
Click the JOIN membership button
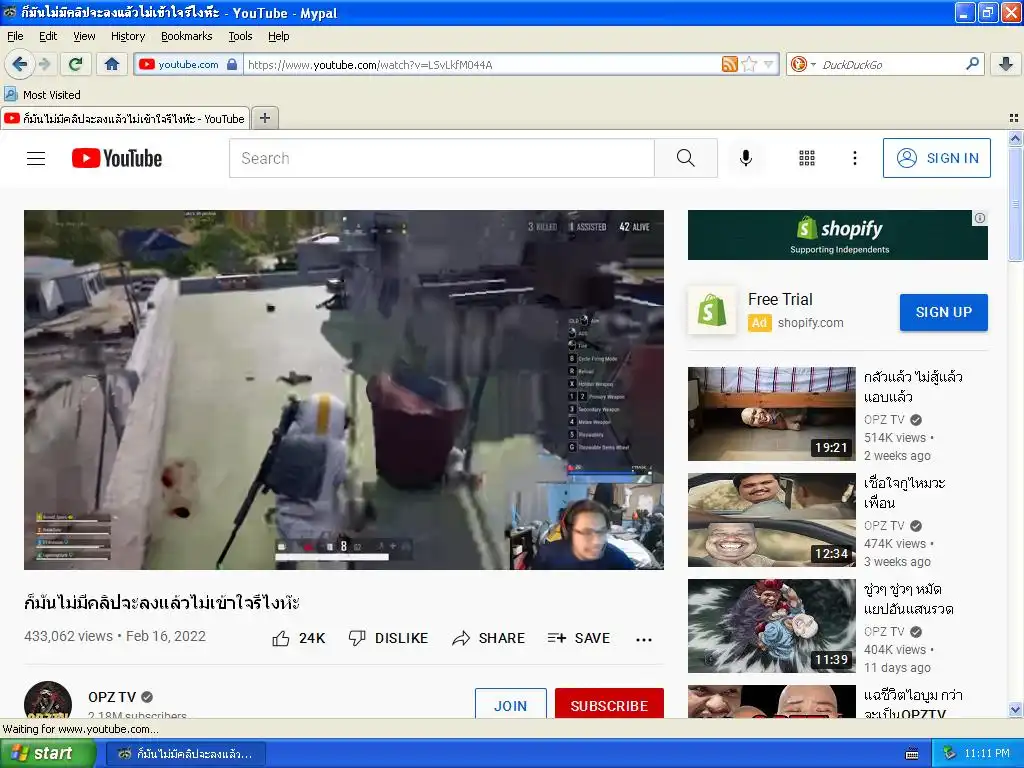[x=511, y=704]
